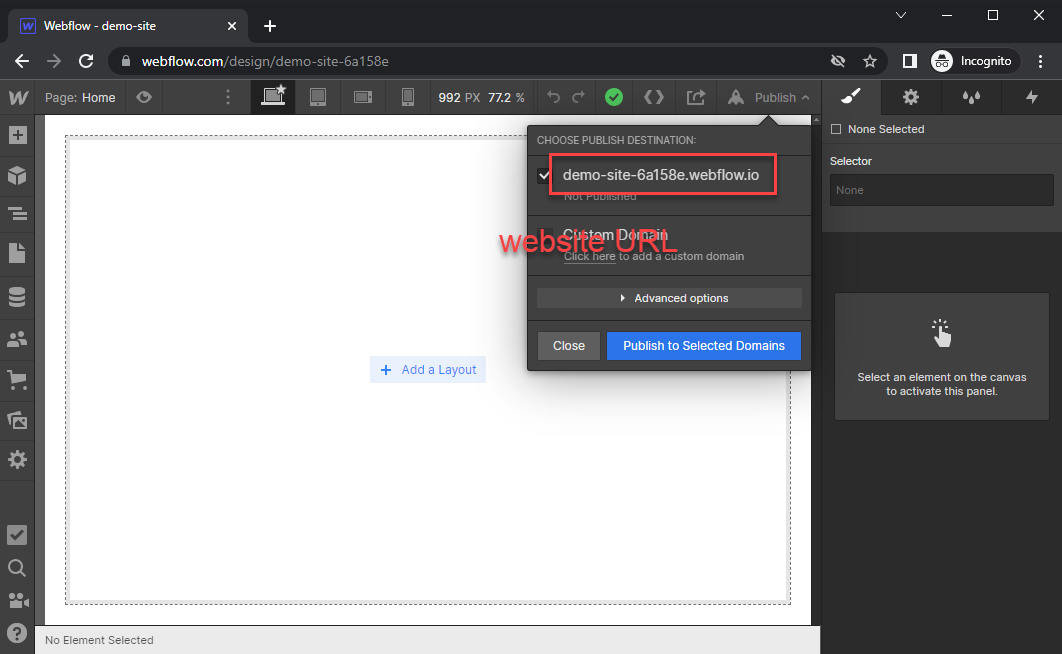
Task: Click the browser address bar URL
Action: (x=265, y=61)
